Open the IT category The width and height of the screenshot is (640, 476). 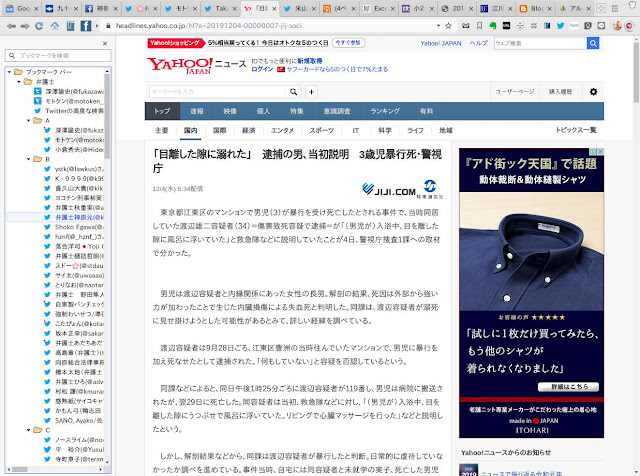(x=356, y=131)
